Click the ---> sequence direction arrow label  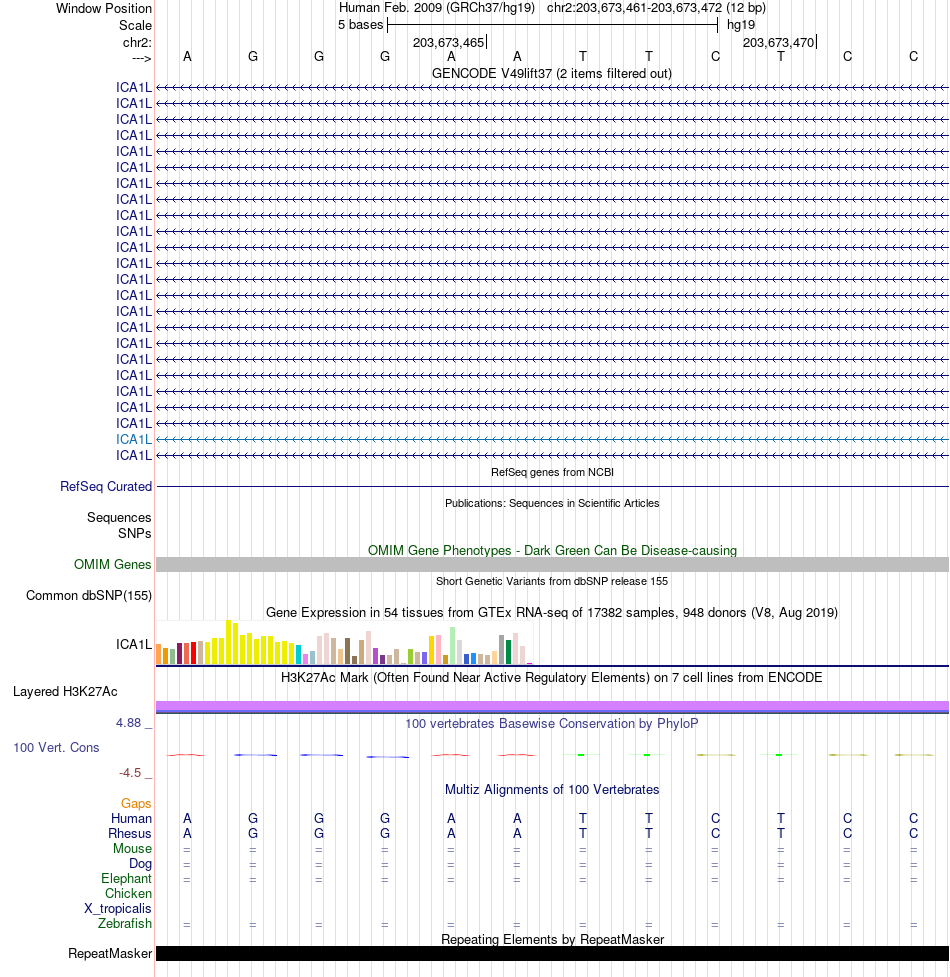coord(141,59)
